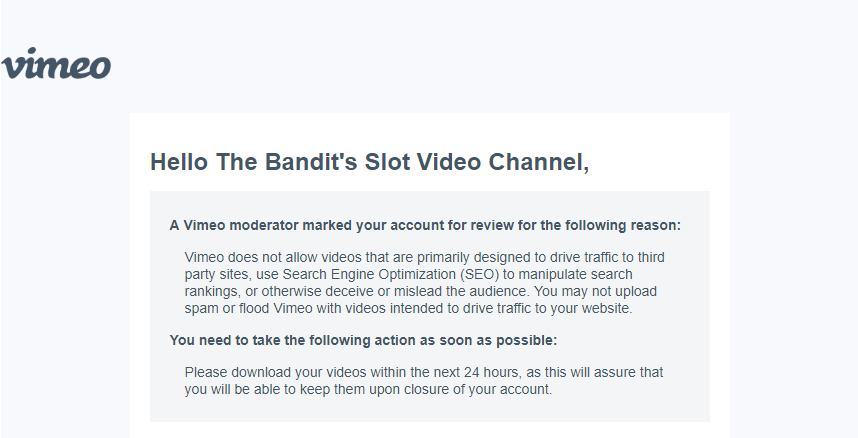Click the line "you will be able to keep them"

368,389
